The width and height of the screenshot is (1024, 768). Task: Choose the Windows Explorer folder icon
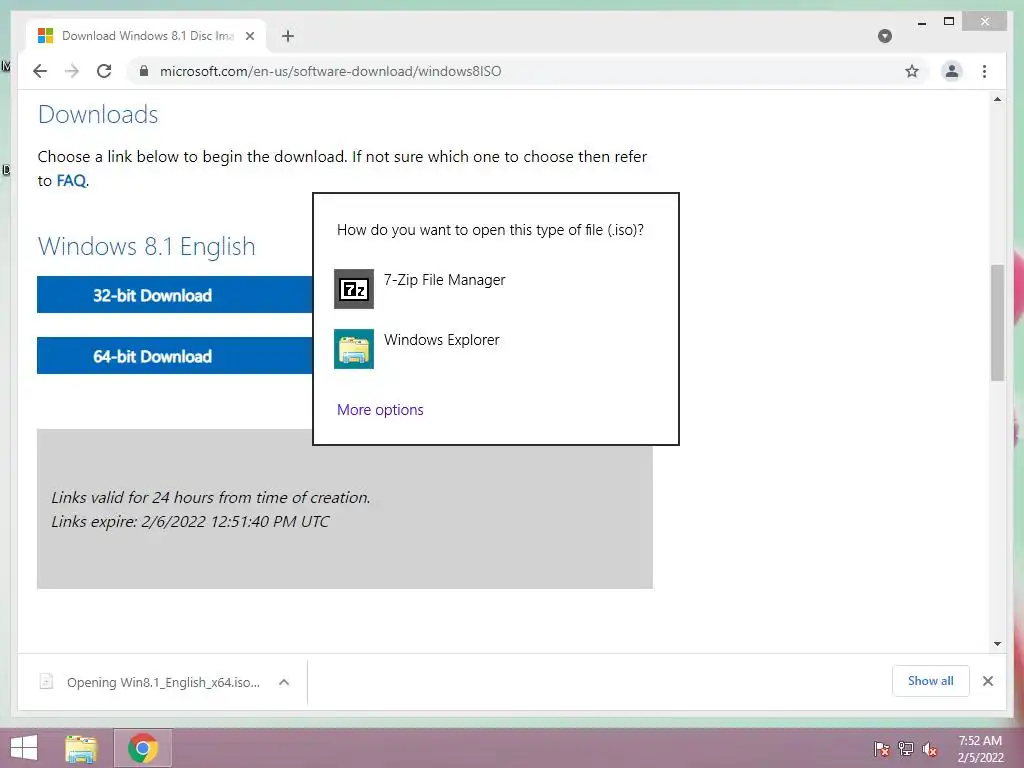[x=354, y=349]
